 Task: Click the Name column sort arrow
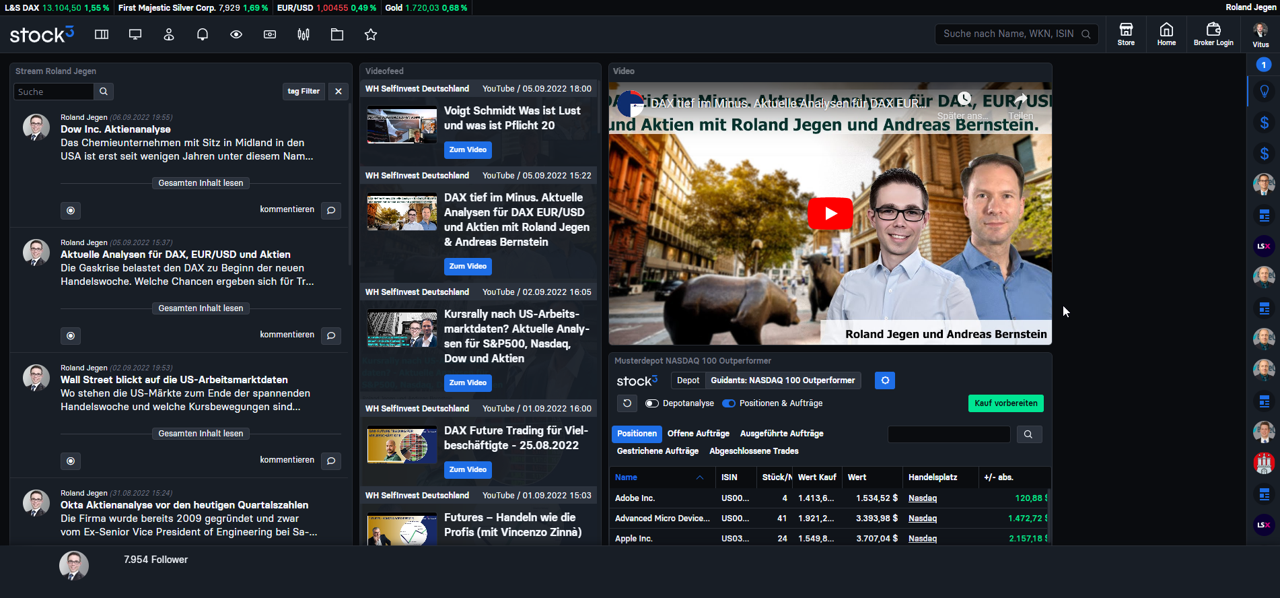pyautogui.click(x=699, y=478)
